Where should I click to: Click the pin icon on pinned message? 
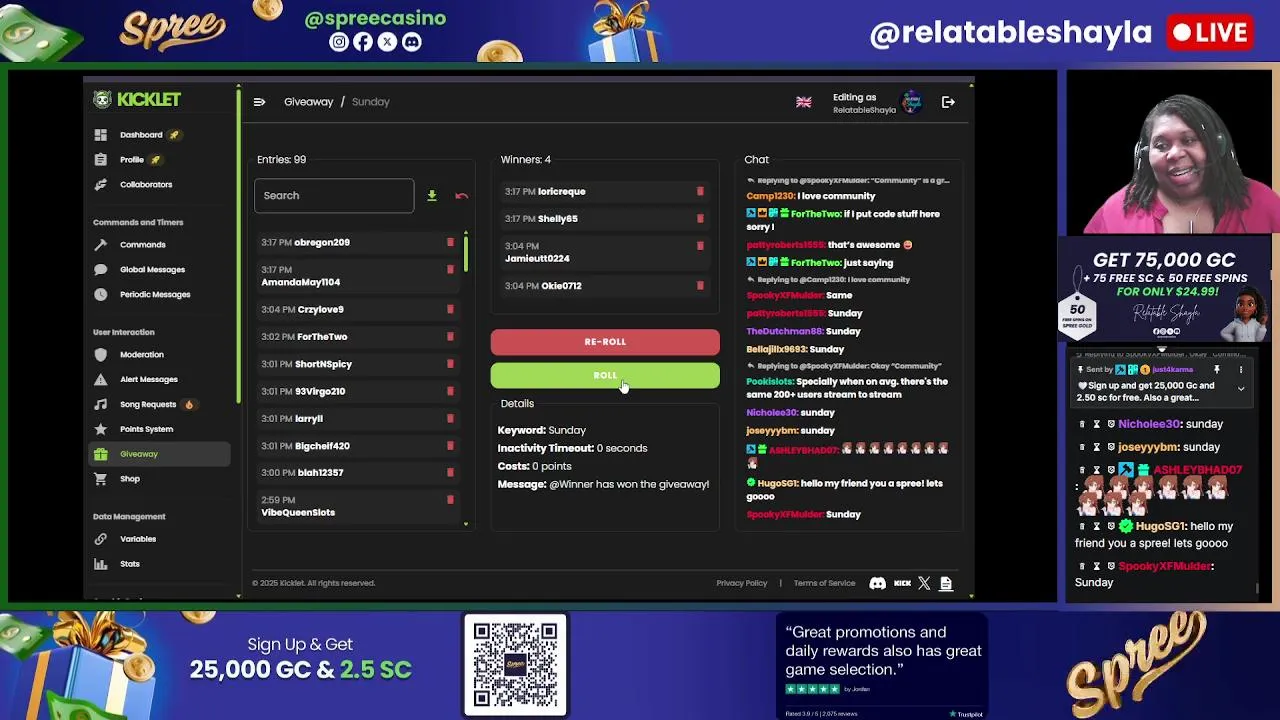point(1216,370)
